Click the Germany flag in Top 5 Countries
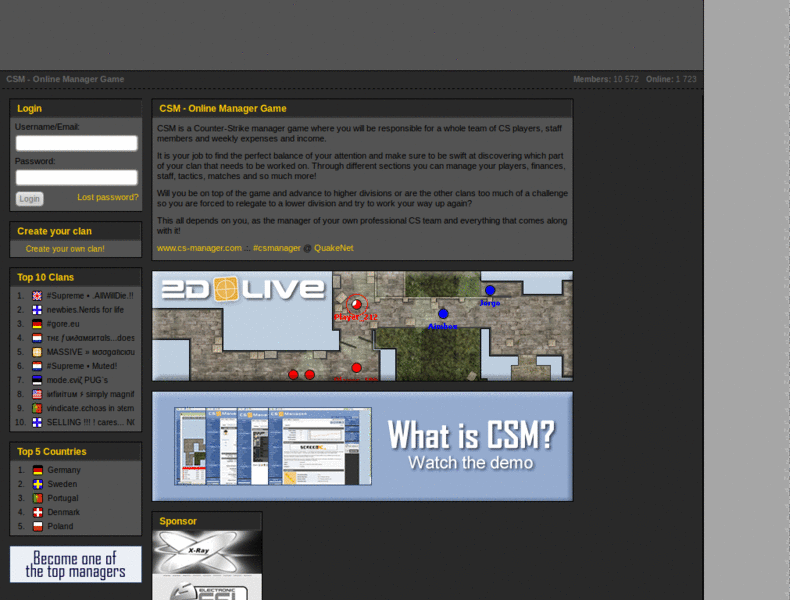800x600 pixels. (38, 470)
